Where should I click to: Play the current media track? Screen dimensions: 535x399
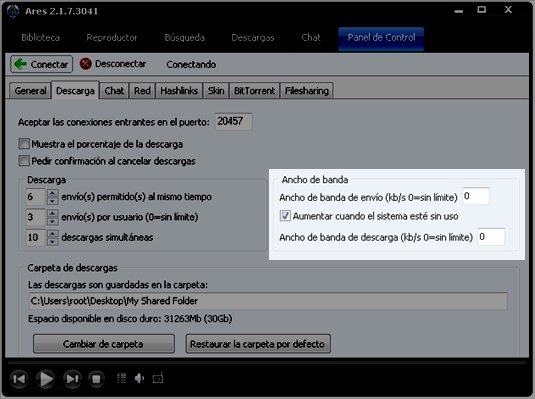45,379
